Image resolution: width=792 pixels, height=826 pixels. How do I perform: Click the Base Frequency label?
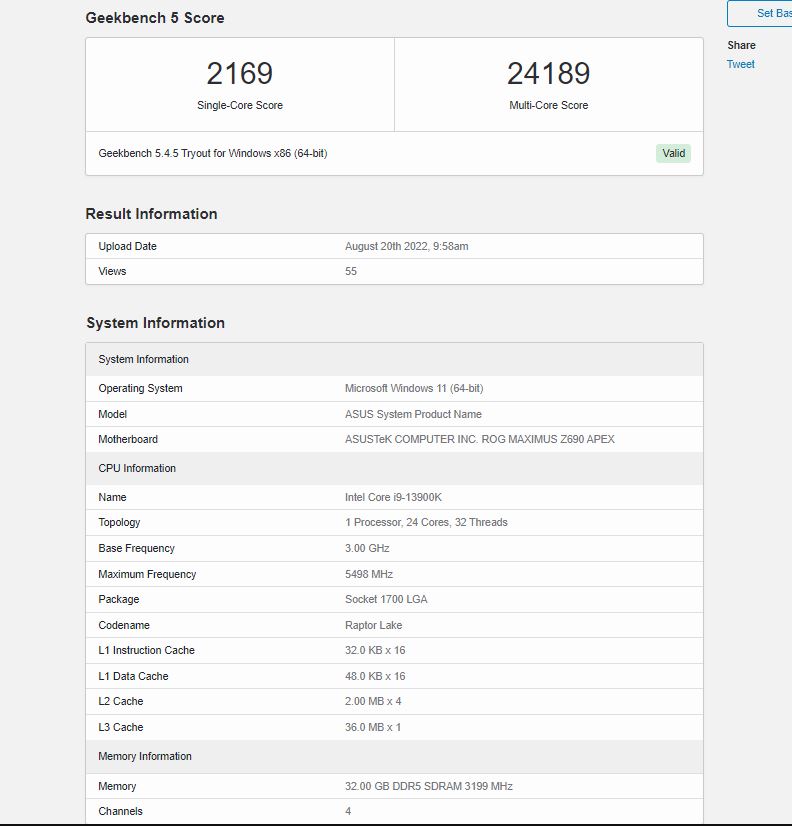[136, 548]
